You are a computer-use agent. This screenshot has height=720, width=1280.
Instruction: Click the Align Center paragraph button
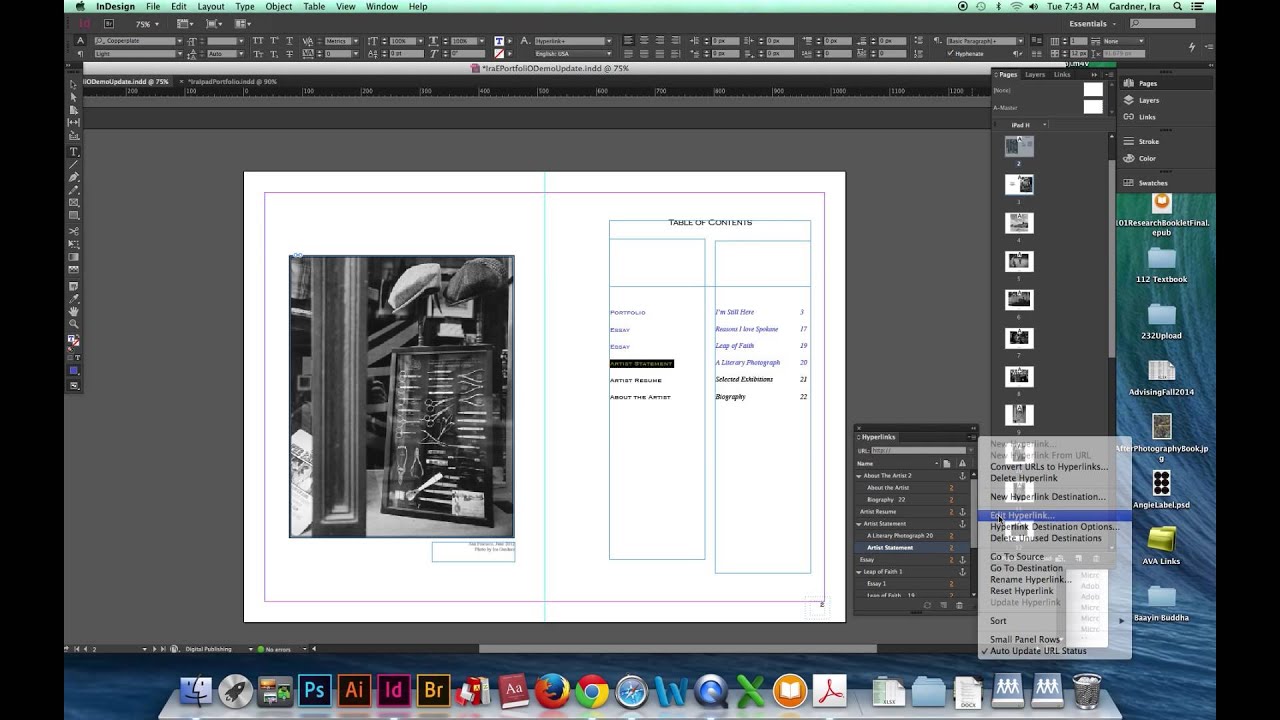tap(644, 41)
